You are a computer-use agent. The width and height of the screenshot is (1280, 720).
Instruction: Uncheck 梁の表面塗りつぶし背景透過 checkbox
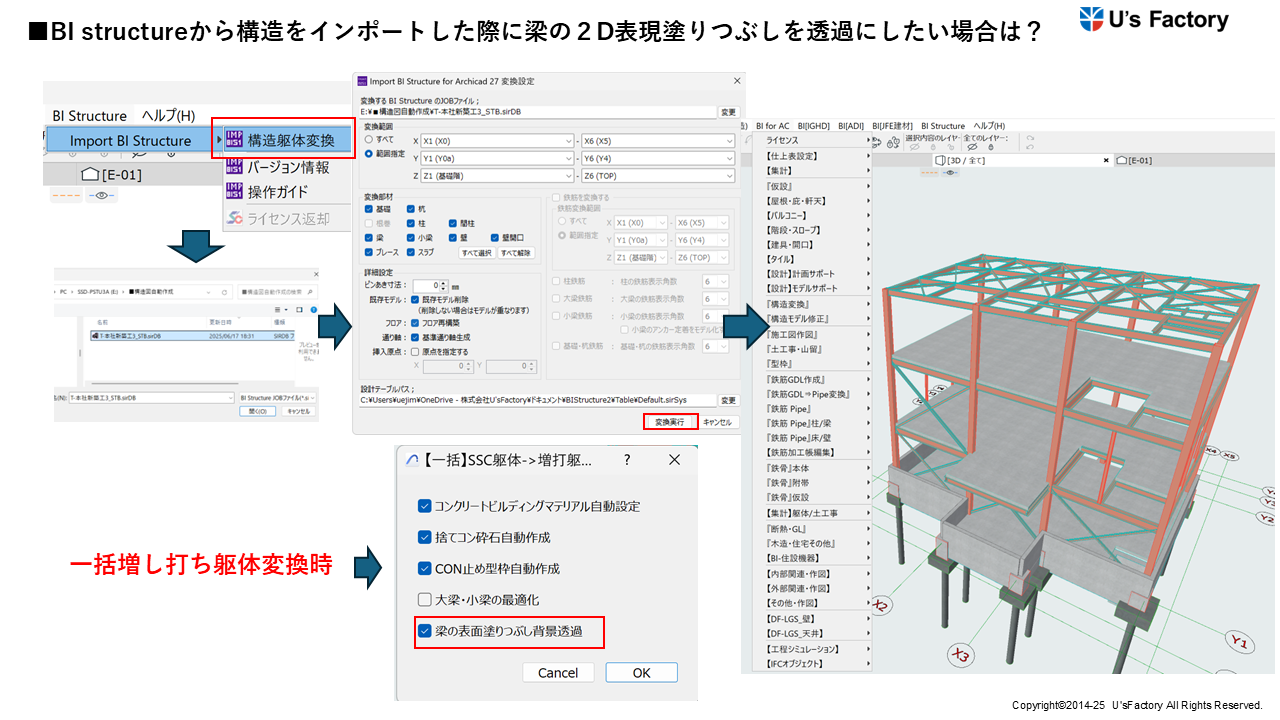(x=424, y=631)
